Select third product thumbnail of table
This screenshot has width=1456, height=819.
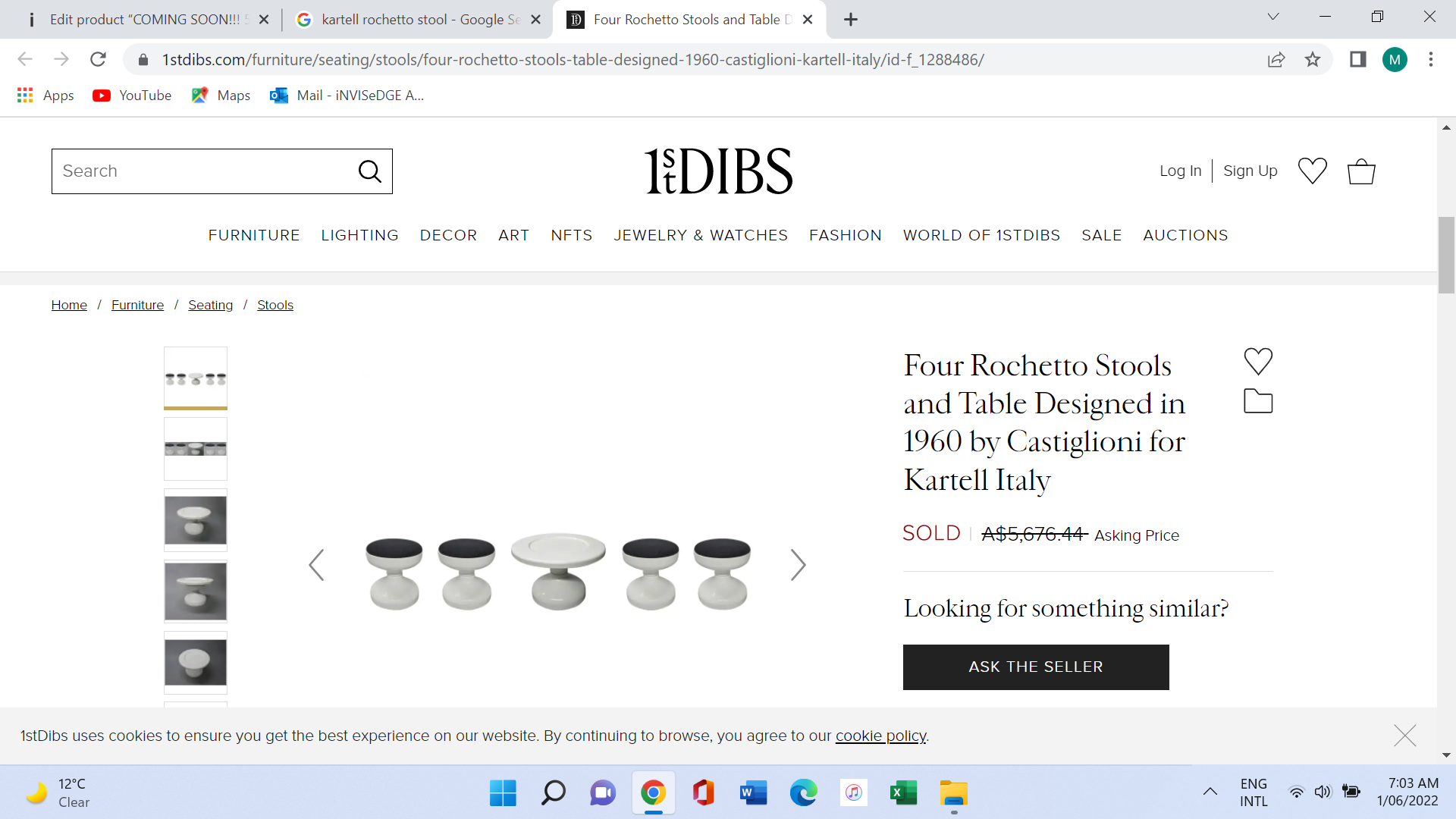tap(196, 520)
